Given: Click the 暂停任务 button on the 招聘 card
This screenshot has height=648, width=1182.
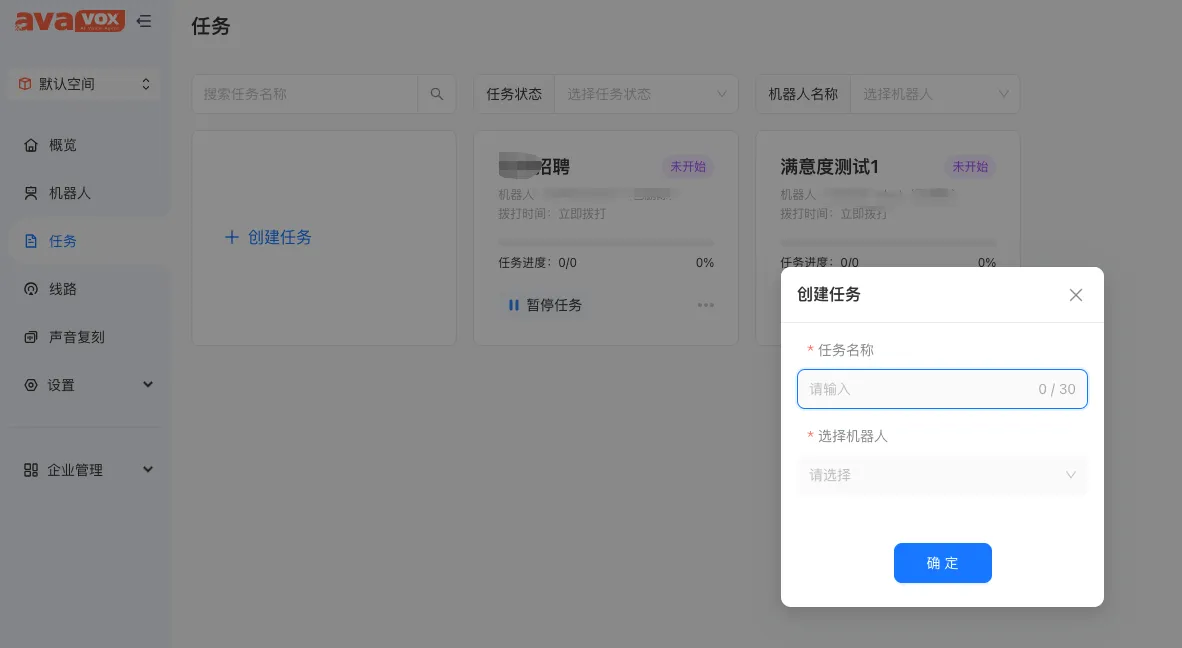Looking at the screenshot, I should 545,305.
